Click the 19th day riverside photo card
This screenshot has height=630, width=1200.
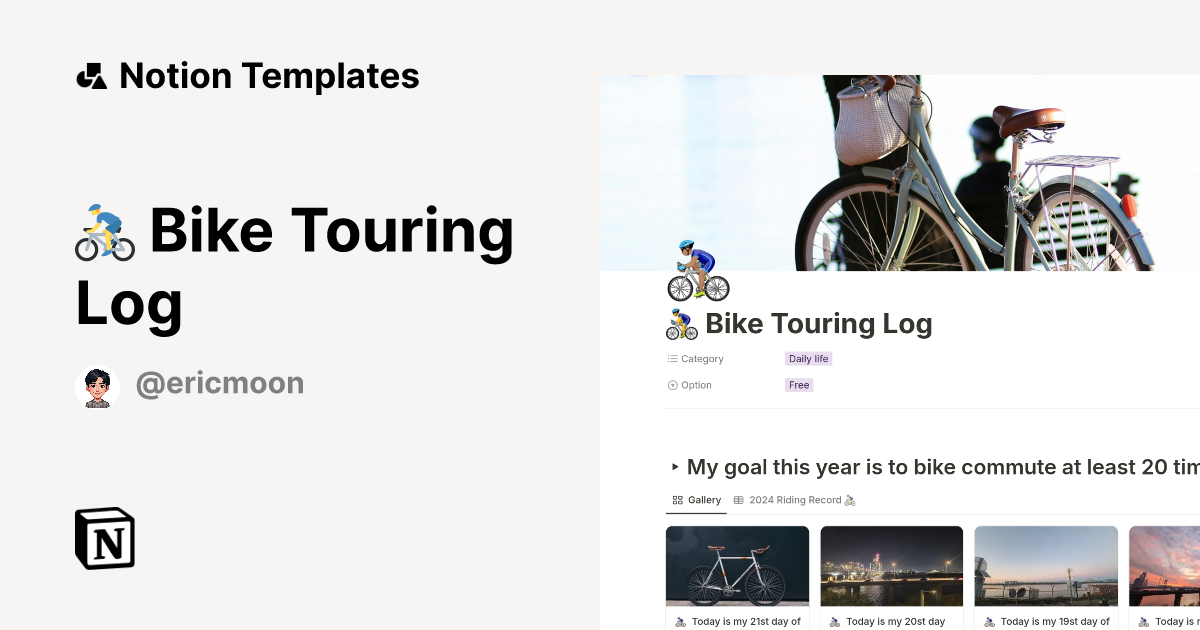1045,565
